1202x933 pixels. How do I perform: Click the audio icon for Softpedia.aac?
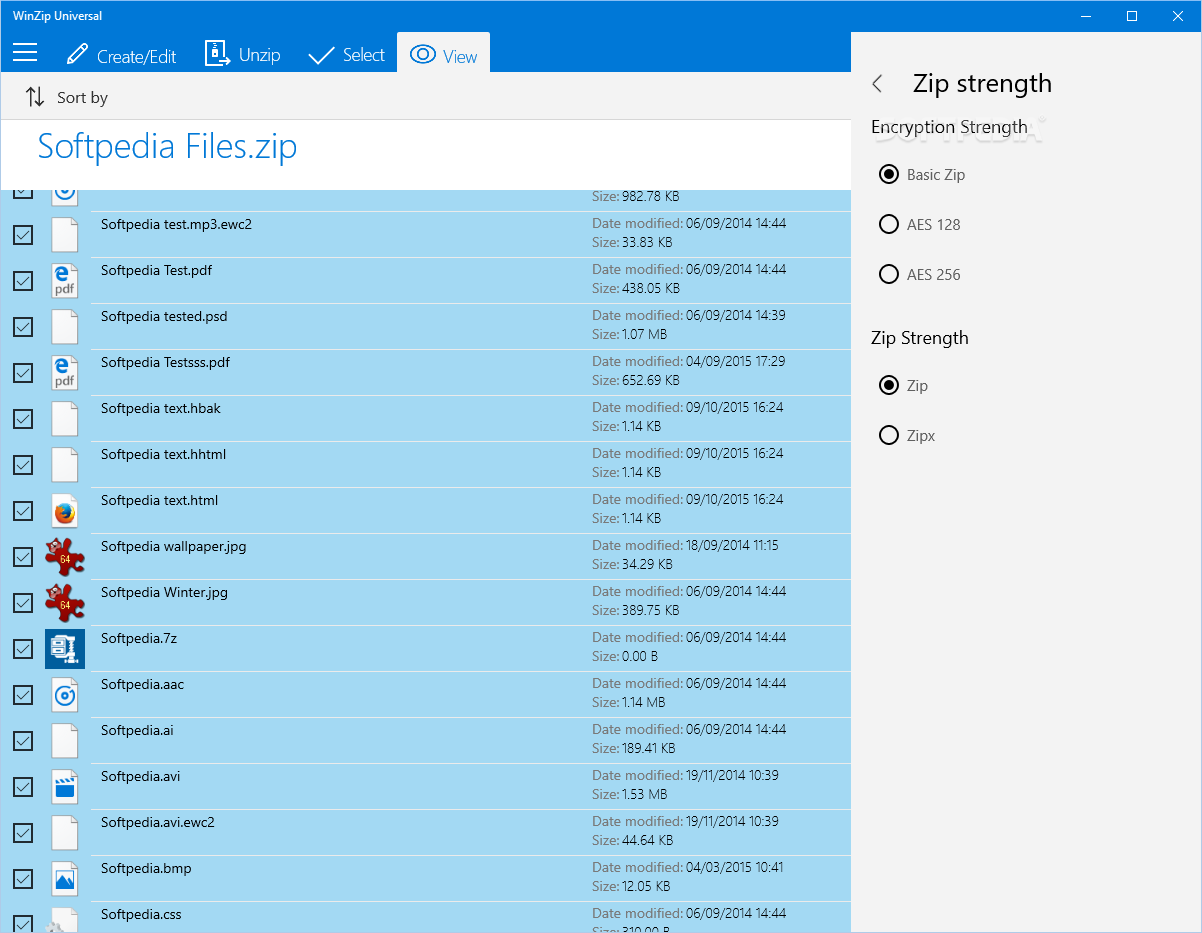pyautogui.click(x=65, y=695)
